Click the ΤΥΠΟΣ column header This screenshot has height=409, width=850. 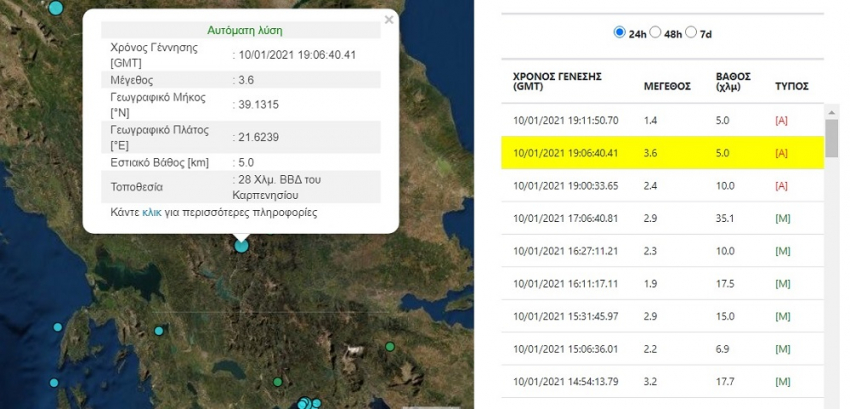(x=791, y=86)
